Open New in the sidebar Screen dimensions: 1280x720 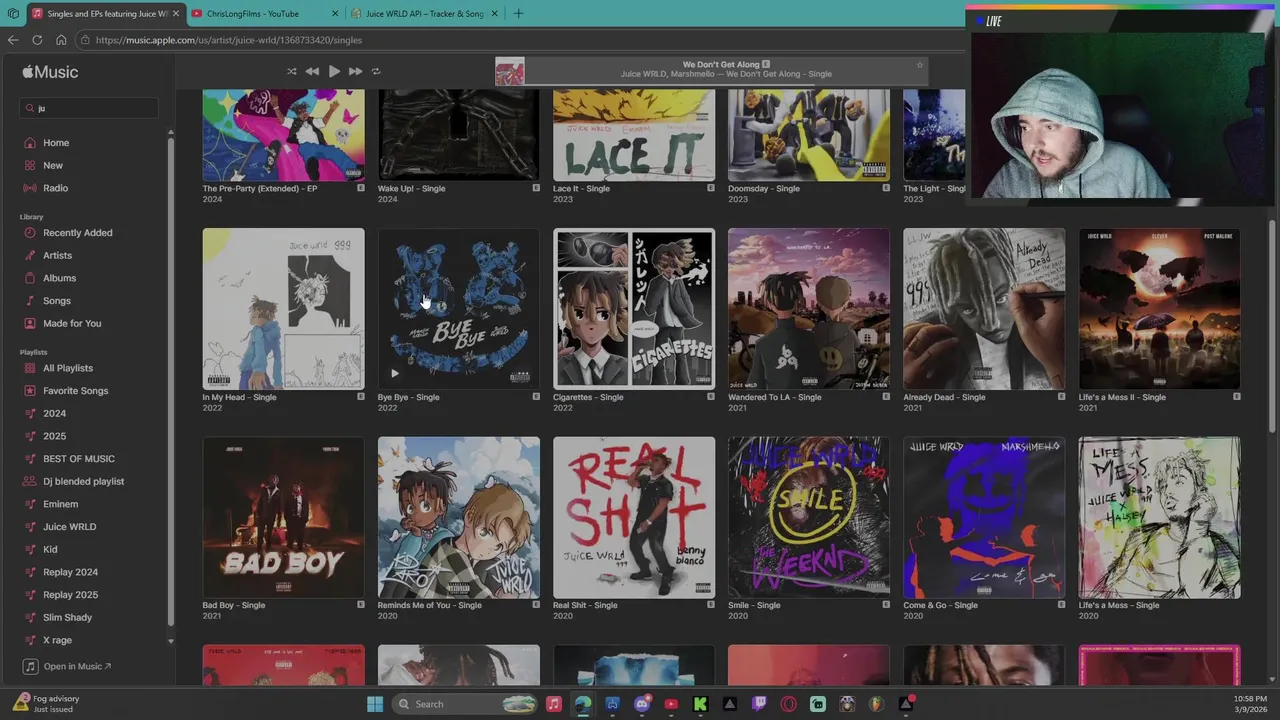coord(53,165)
